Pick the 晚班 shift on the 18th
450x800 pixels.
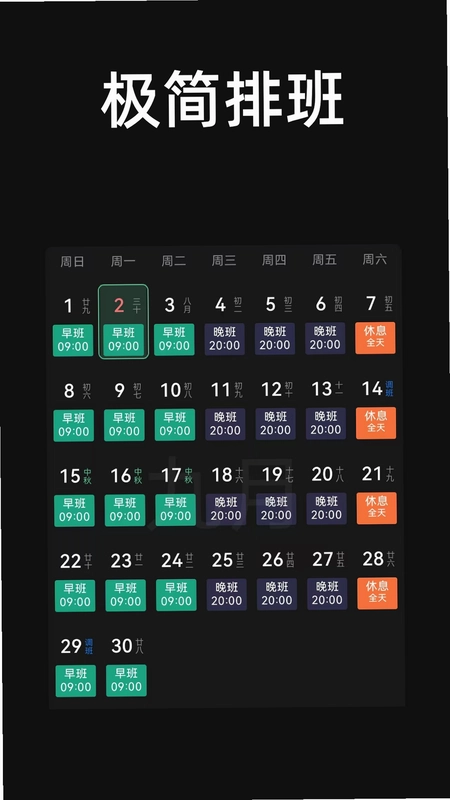226,509
